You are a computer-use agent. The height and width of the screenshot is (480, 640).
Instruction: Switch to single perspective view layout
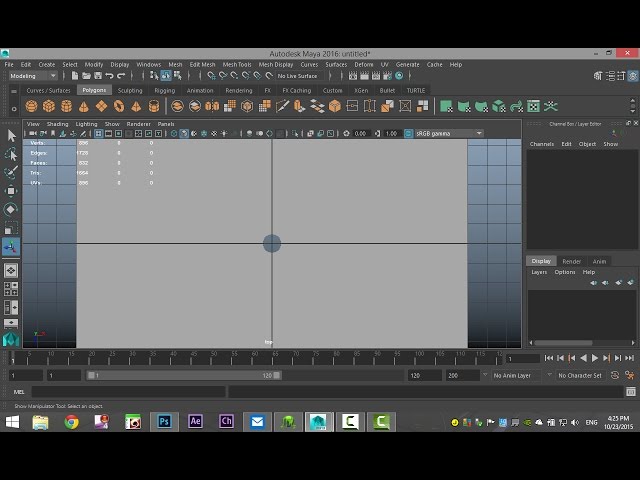(x=11, y=270)
